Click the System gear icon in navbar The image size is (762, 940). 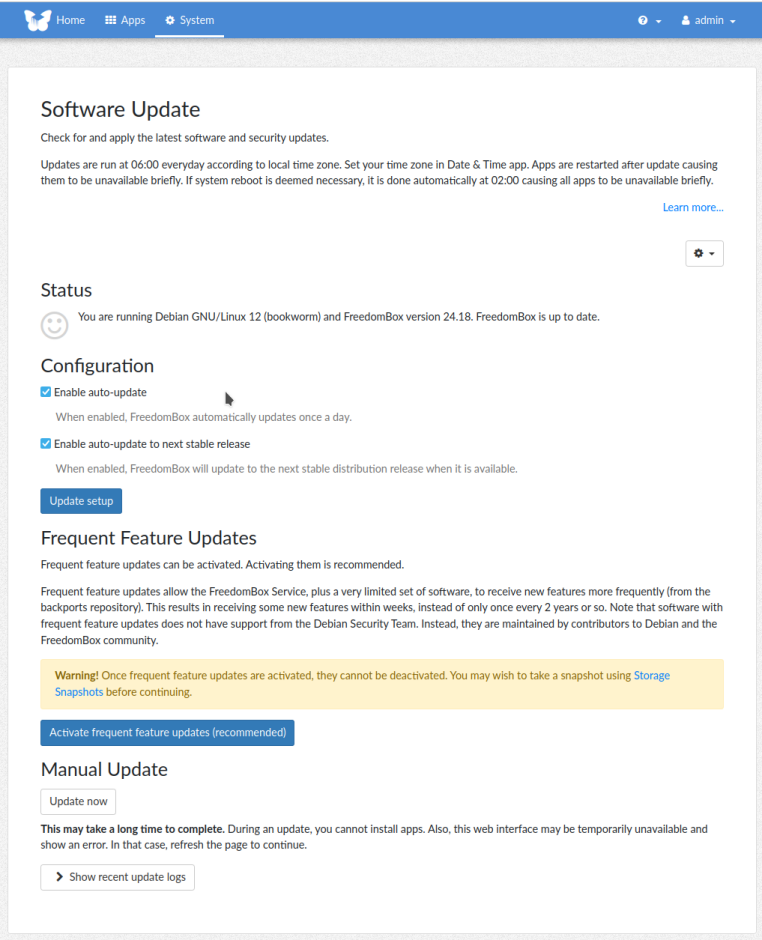[170, 20]
